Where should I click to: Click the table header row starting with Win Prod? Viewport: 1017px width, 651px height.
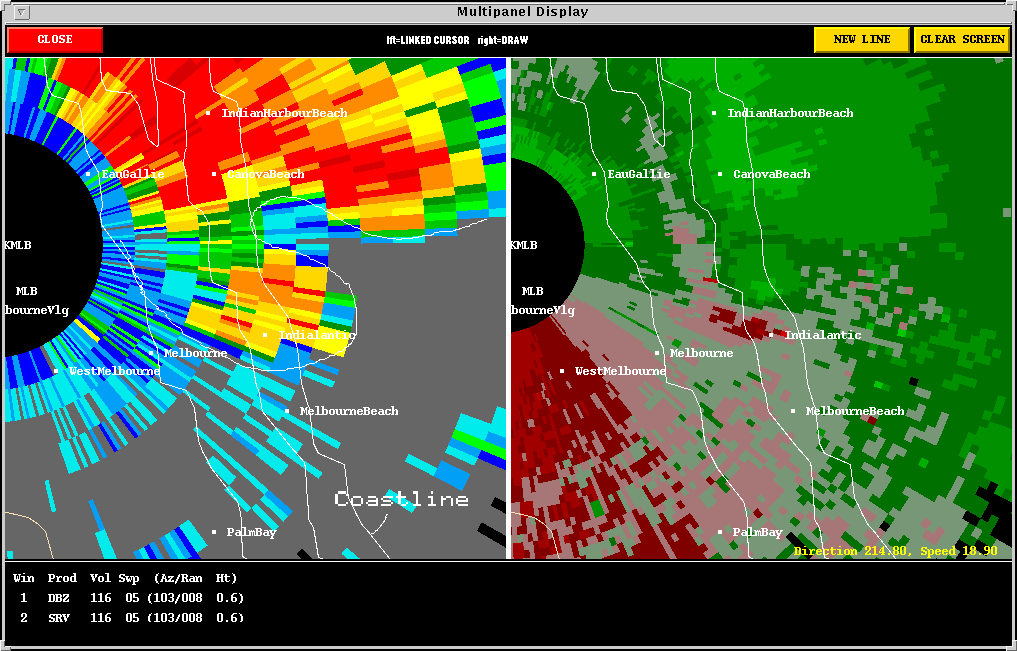tap(125, 578)
